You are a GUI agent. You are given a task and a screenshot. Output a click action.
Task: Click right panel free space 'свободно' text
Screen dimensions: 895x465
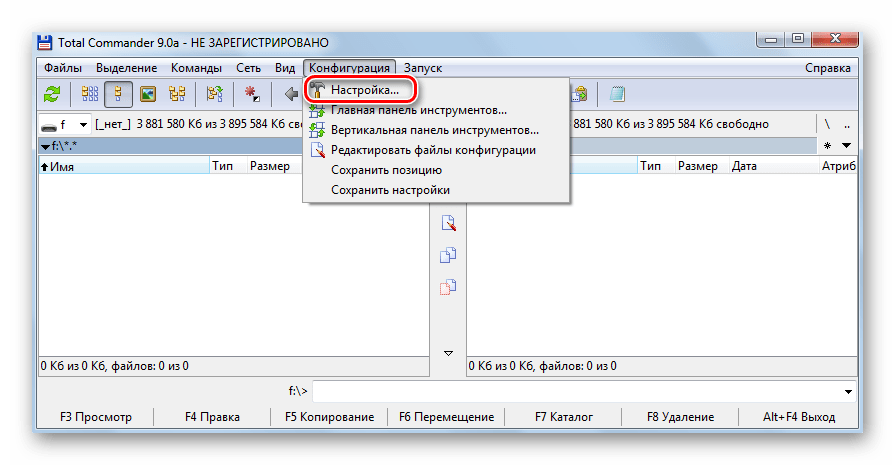click(742, 124)
